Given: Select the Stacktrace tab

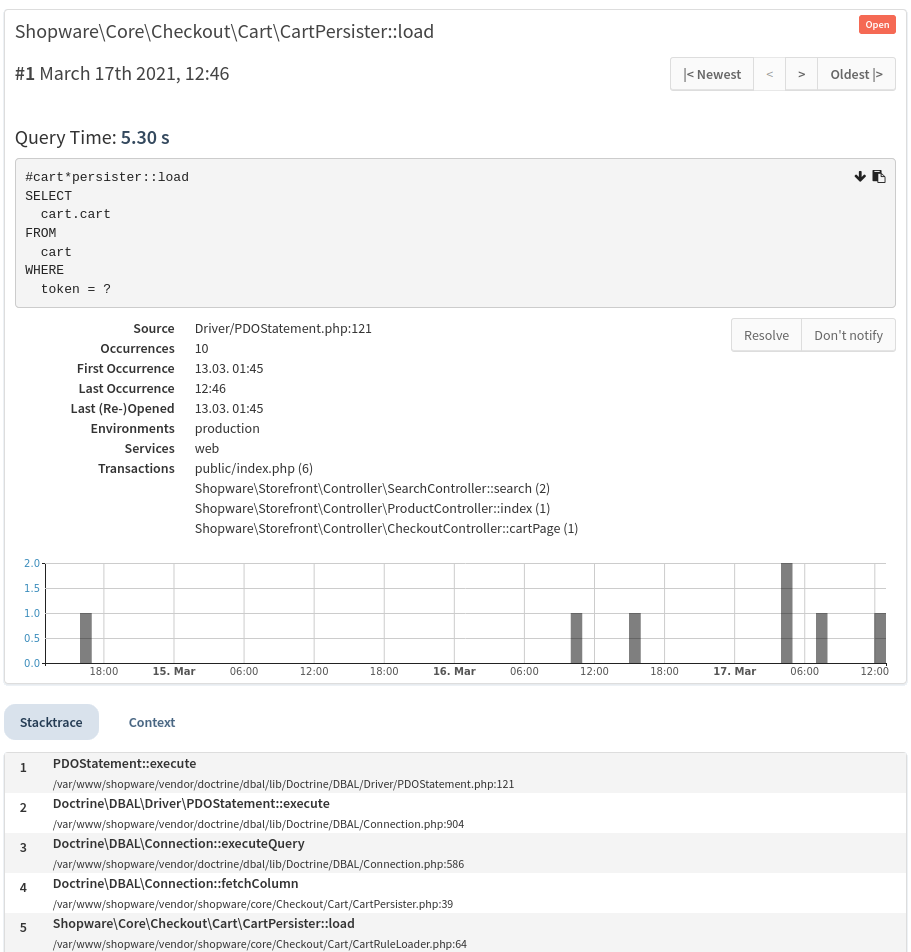Looking at the screenshot, I should click(x=51, y=722).
